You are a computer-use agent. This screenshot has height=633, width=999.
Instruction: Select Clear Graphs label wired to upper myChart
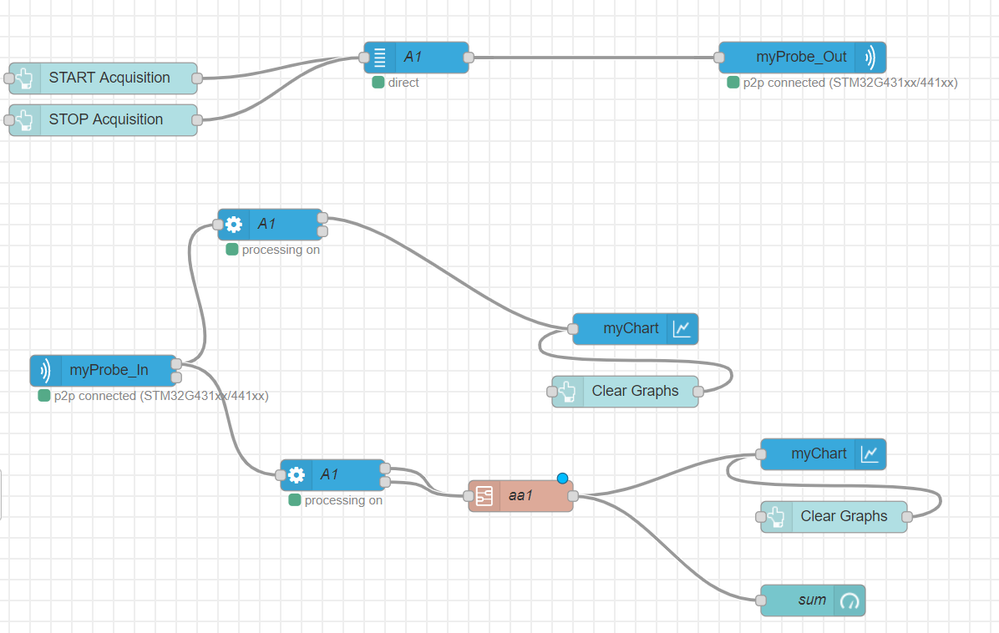coord(635,390)
